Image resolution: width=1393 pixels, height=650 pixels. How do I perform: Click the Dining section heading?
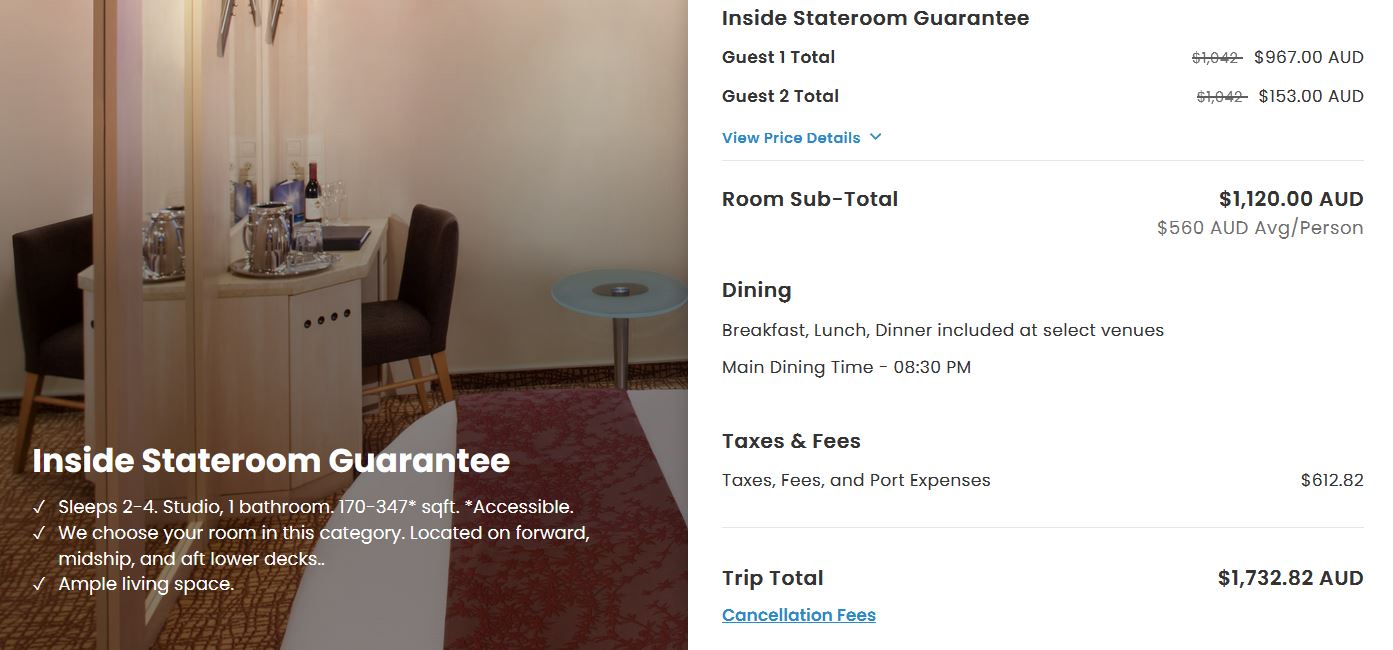[757, 291]
